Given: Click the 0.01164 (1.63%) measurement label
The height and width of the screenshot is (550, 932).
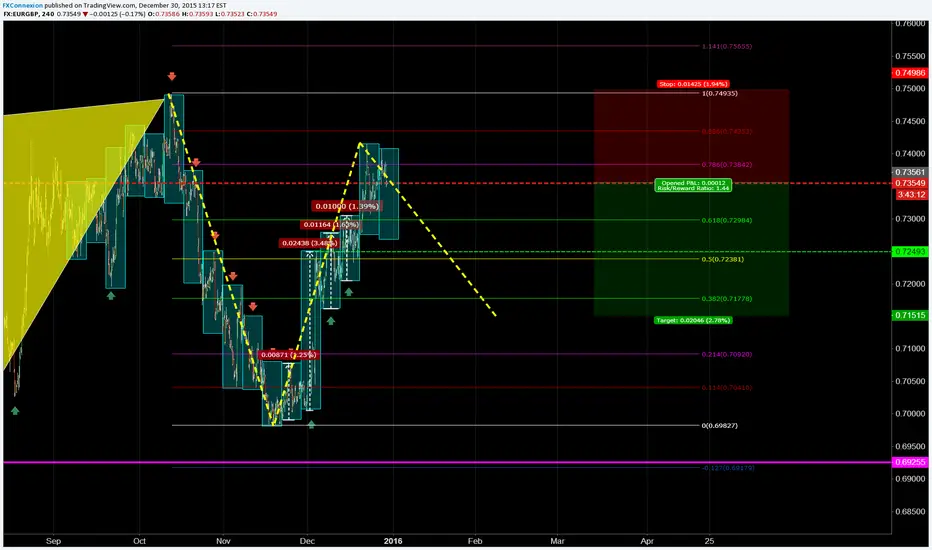Looking at the screenshot, I should point(330,225).
